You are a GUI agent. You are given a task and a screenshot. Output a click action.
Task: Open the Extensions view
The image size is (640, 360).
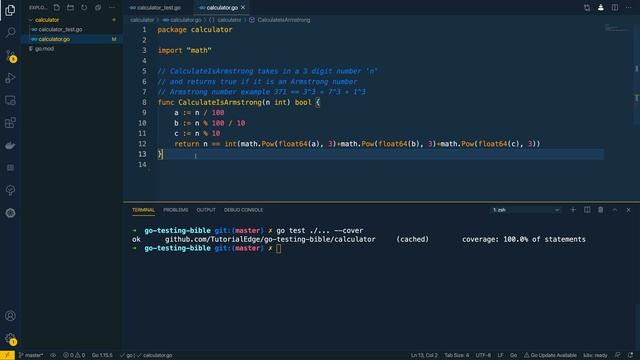coord(10,123)
